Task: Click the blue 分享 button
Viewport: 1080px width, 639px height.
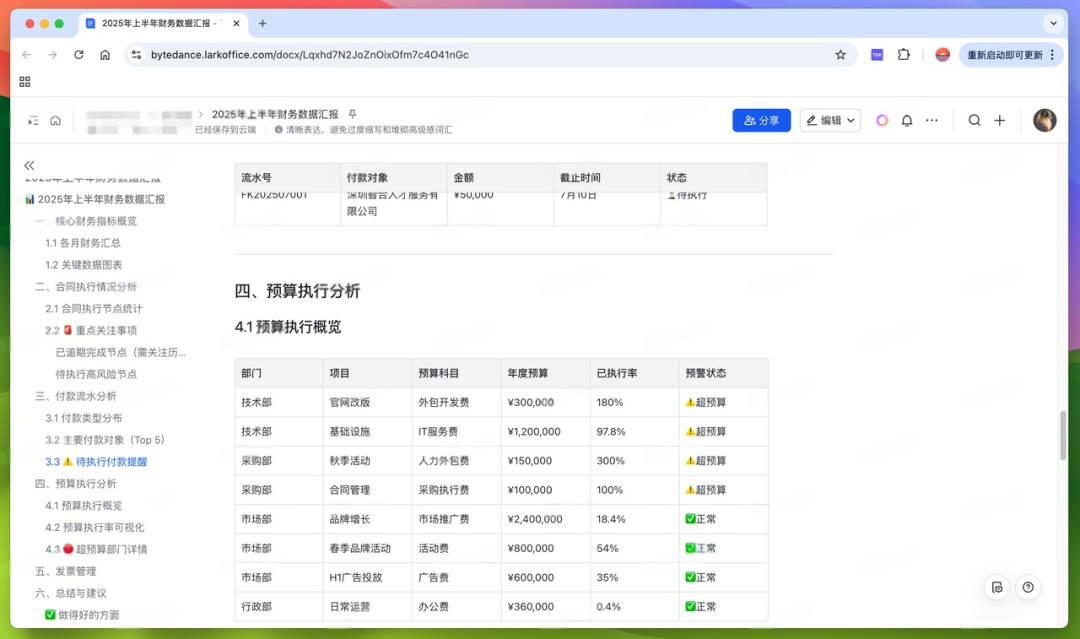Action: pos(761,121)
